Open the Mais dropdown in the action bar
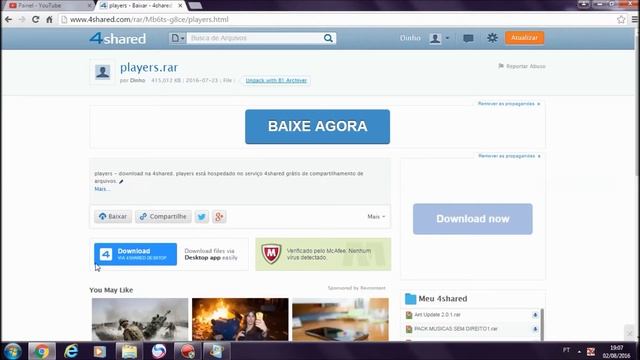This screenshot has width=640, height=360. [x=376, y=217]
